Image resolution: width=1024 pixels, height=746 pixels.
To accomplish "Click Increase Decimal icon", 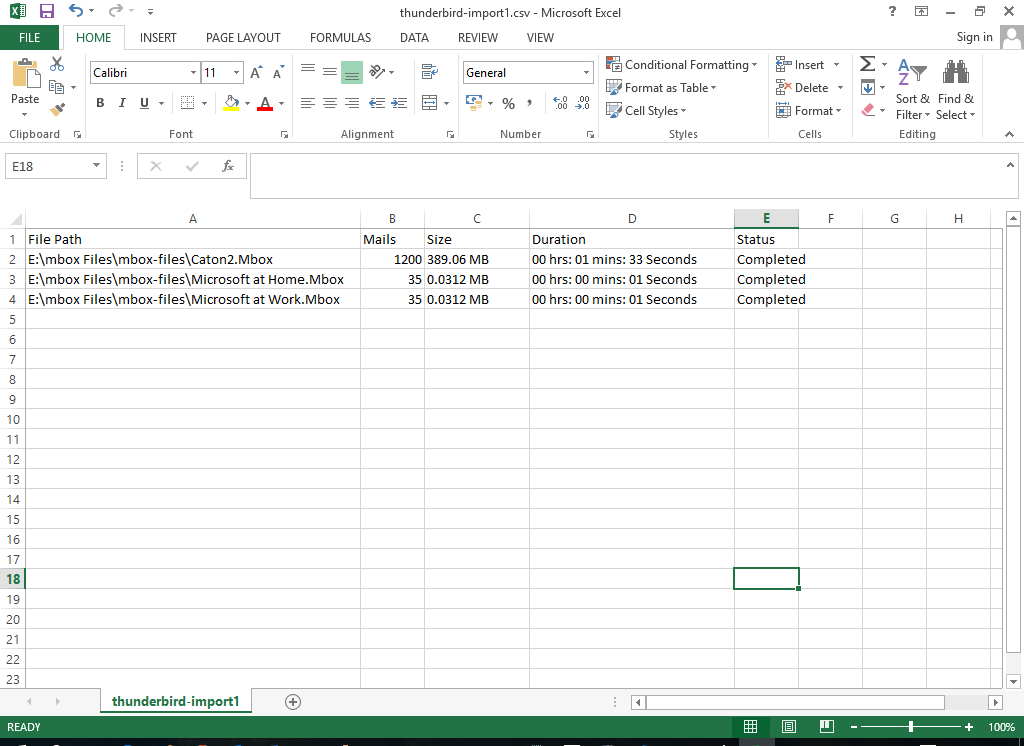I will click(x=560, y=103).
